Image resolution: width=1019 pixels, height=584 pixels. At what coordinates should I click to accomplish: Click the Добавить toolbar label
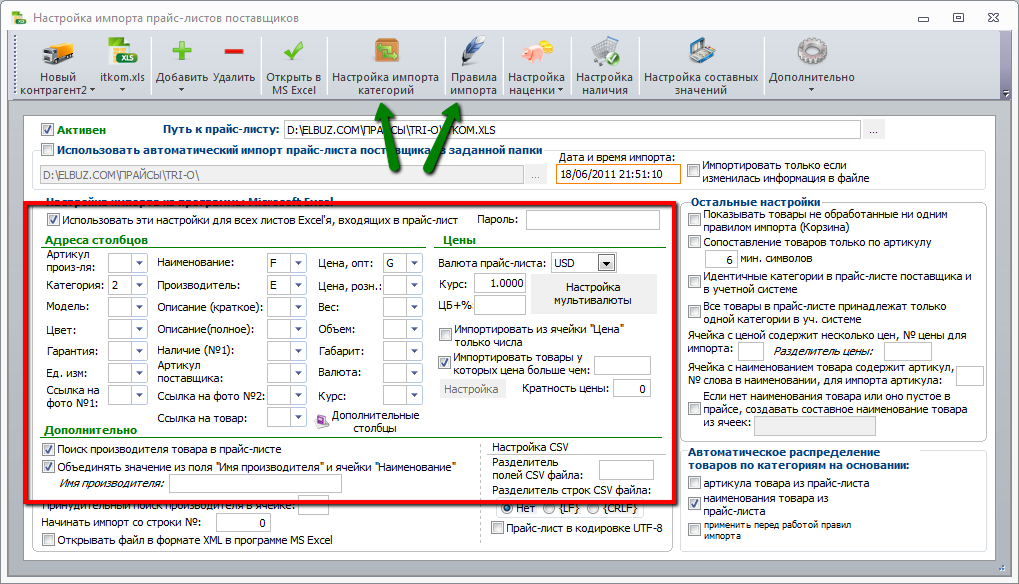tap(182, 77)
